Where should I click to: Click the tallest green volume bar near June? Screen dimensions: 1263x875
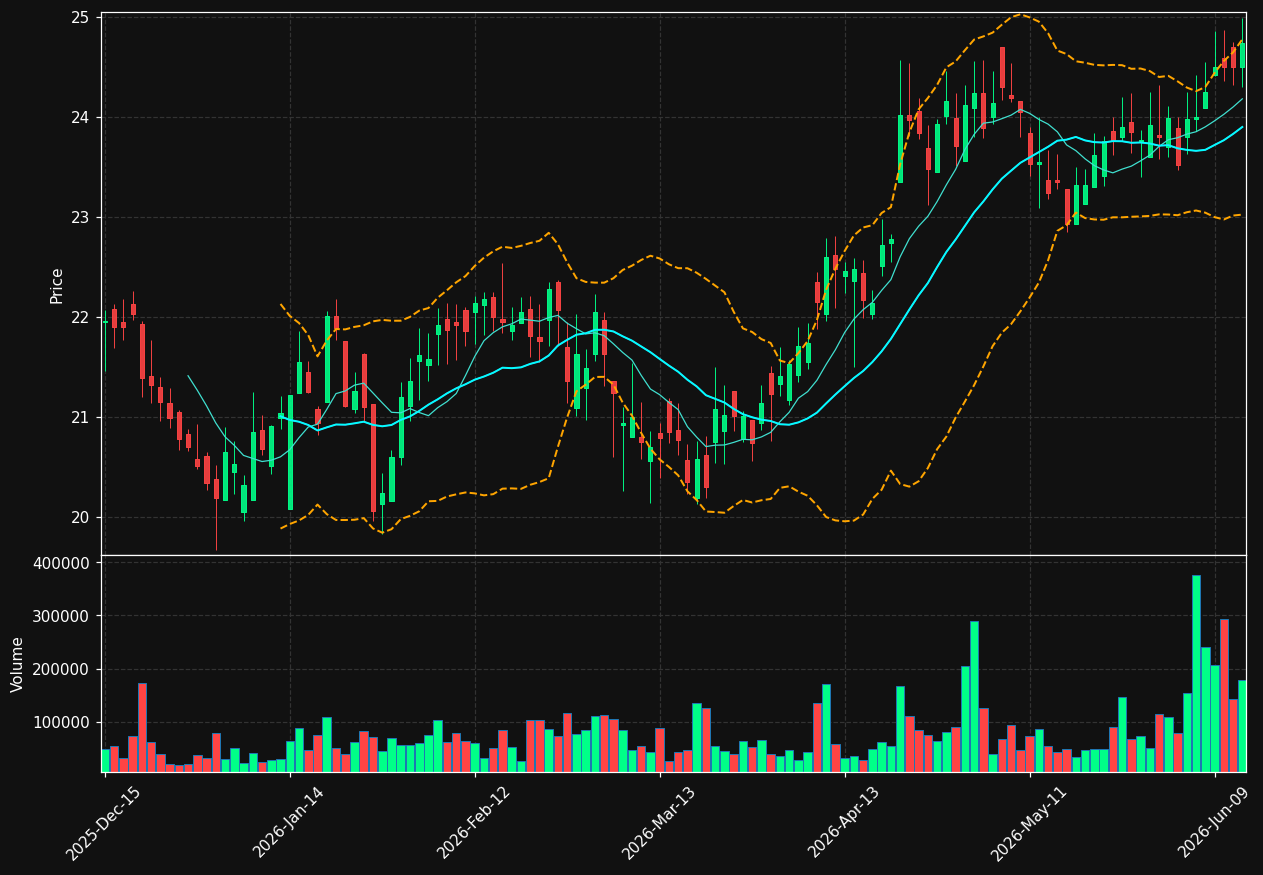(x=1196, y=673)
